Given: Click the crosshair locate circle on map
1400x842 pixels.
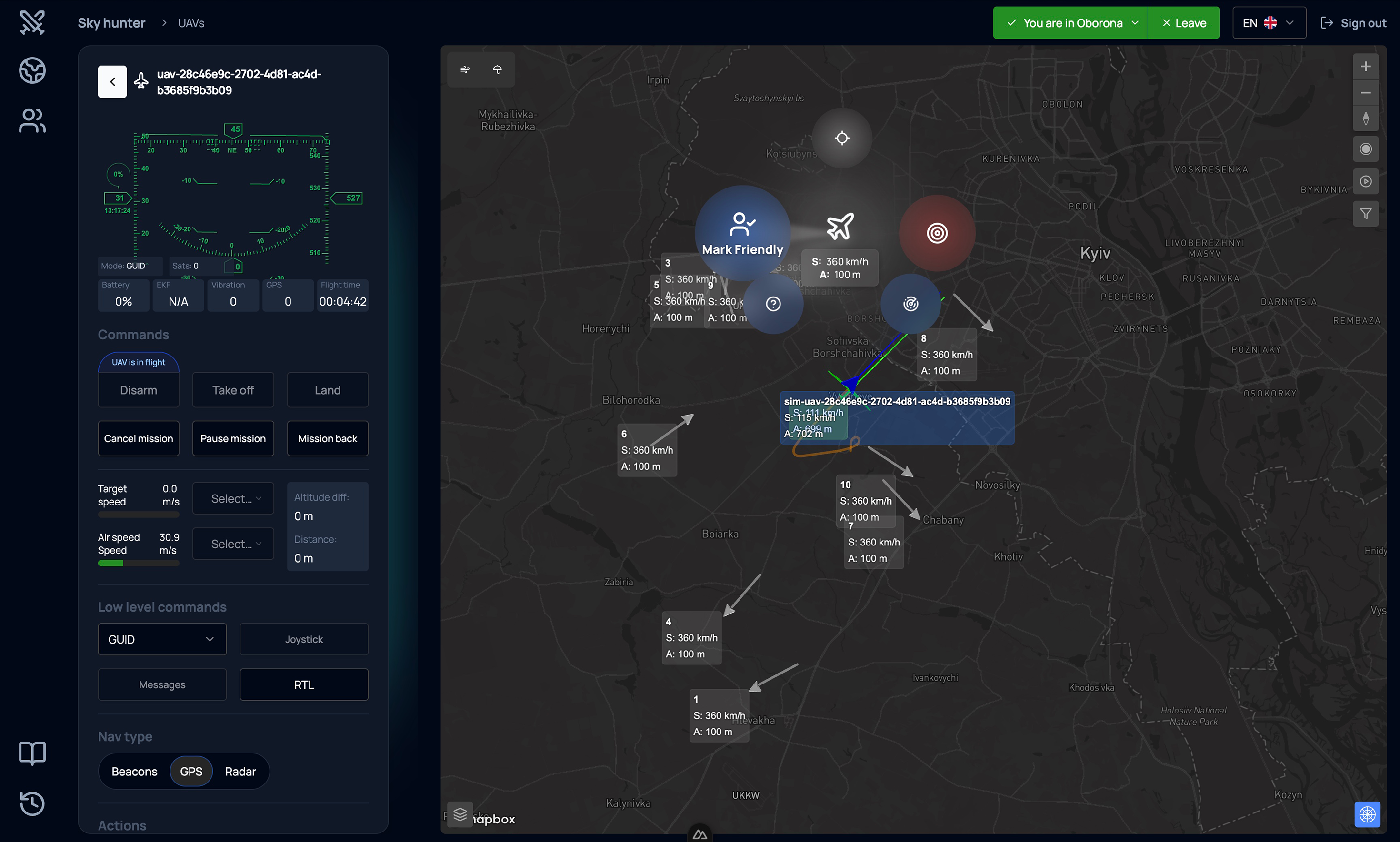Looking at the screenshot, I should [x=841, y=138].
